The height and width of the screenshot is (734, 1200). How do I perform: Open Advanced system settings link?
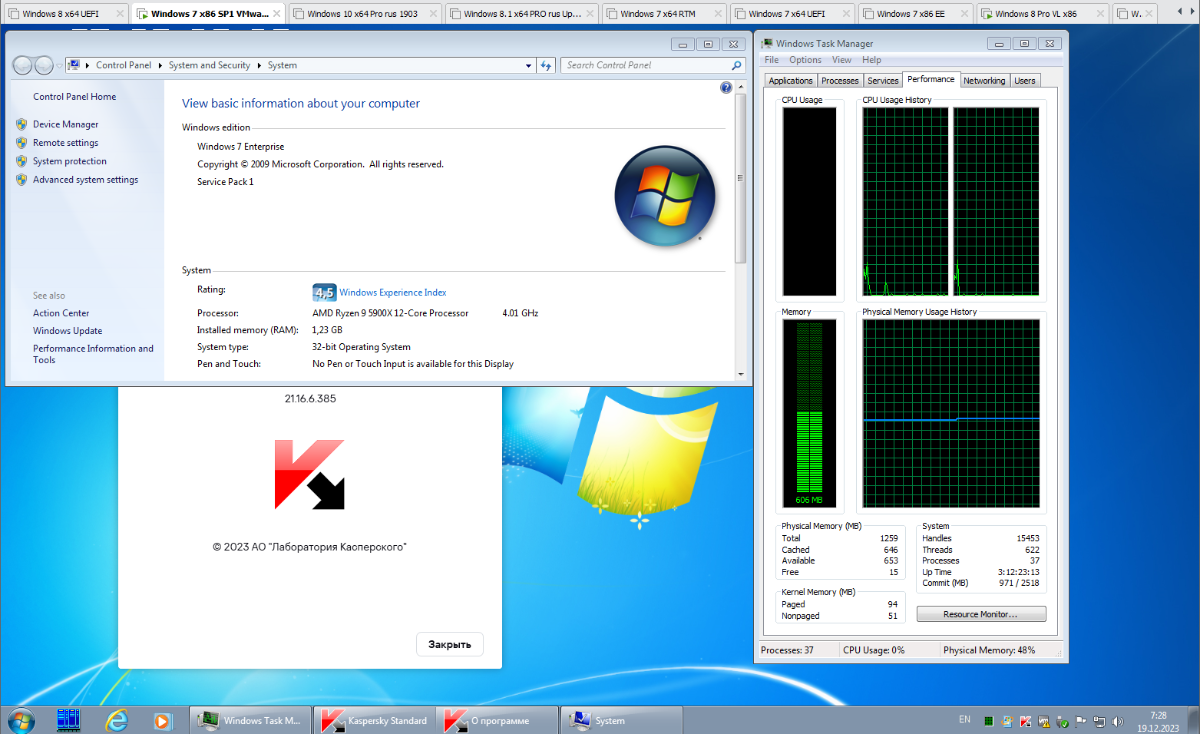click(x=86, y=180)
